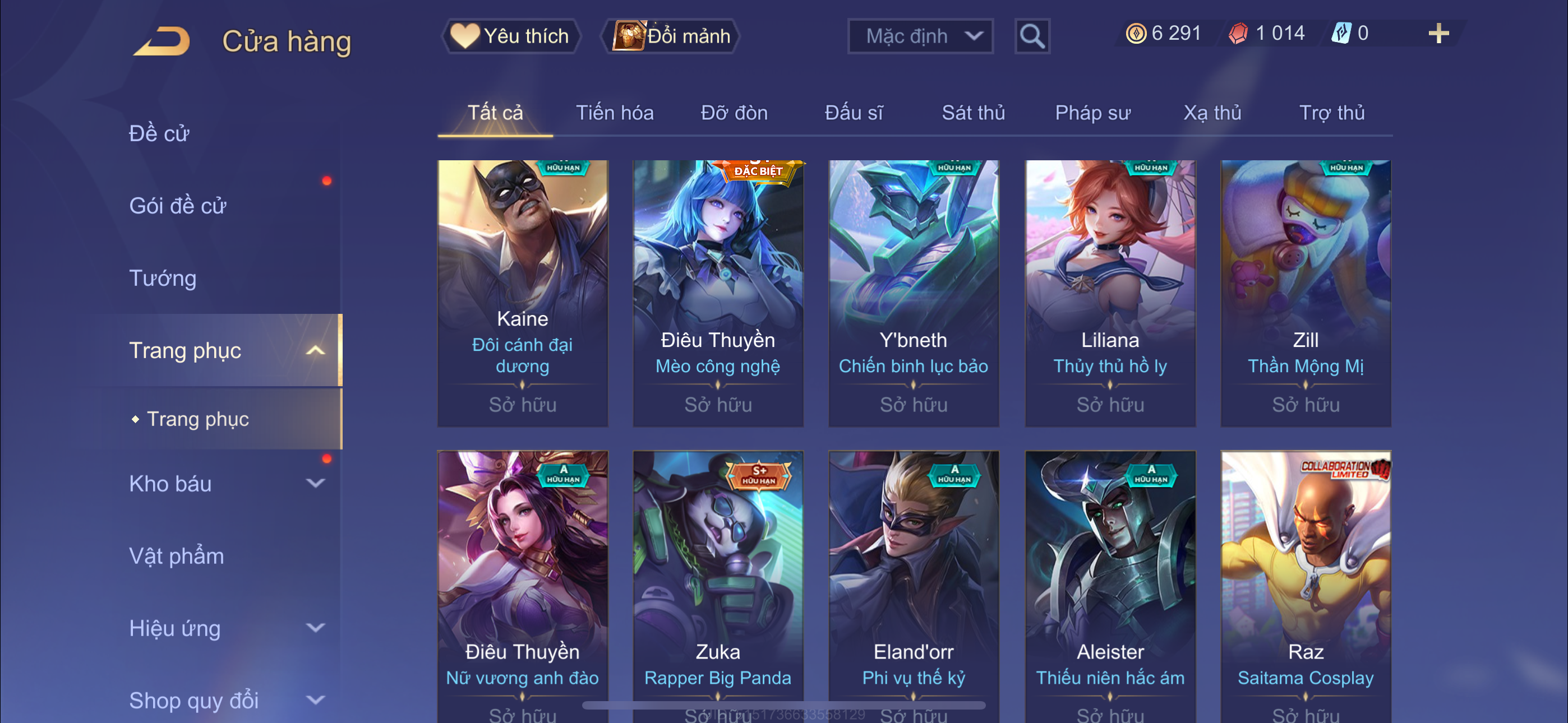1568x723 pixels.
Task: Open Đổi mảnh fragment exchange
Action: [671, 36]
